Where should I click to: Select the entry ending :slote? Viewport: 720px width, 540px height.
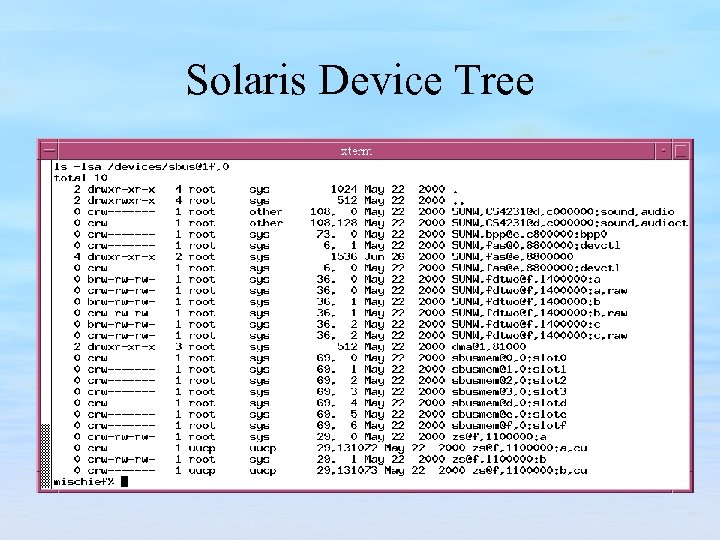click(509, 414)
